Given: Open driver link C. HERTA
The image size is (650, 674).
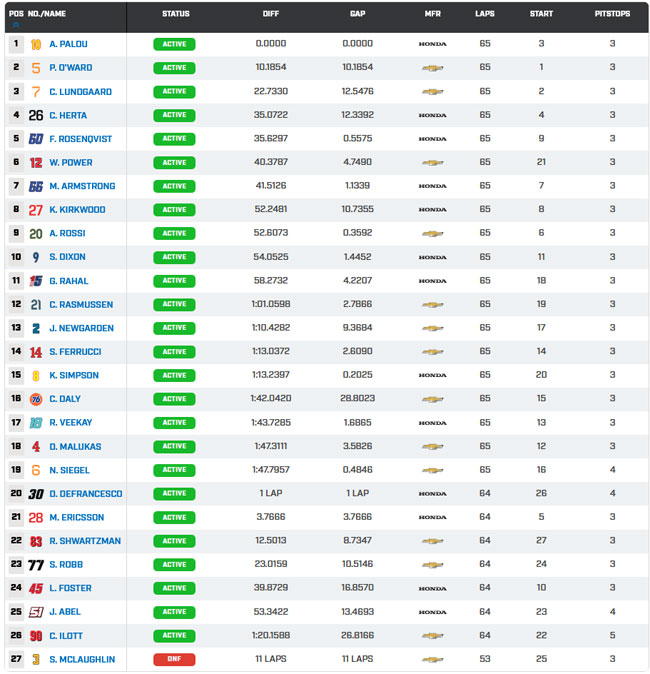Looking at the screenshot, I should tap(68, 115).
